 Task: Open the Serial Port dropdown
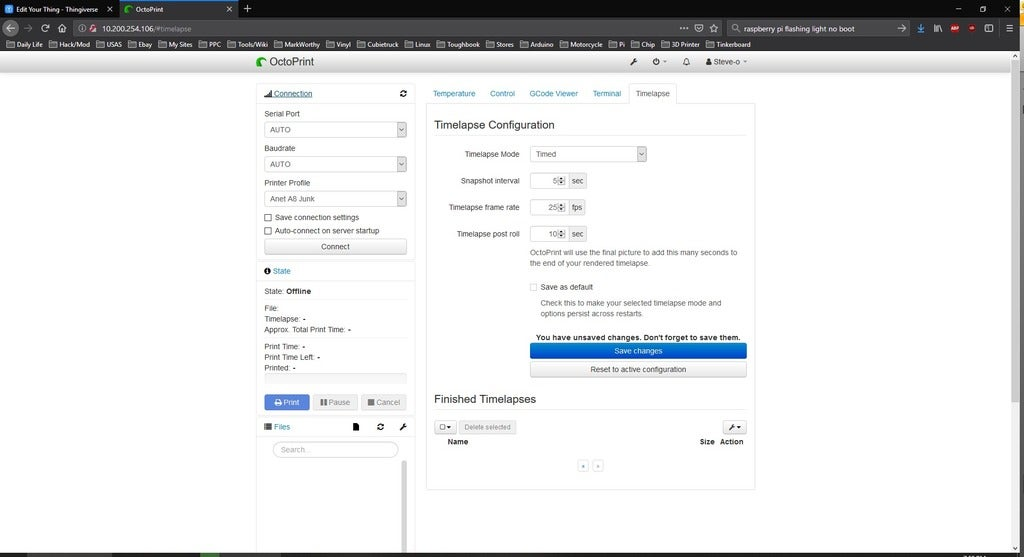click(x=335, y=130)
